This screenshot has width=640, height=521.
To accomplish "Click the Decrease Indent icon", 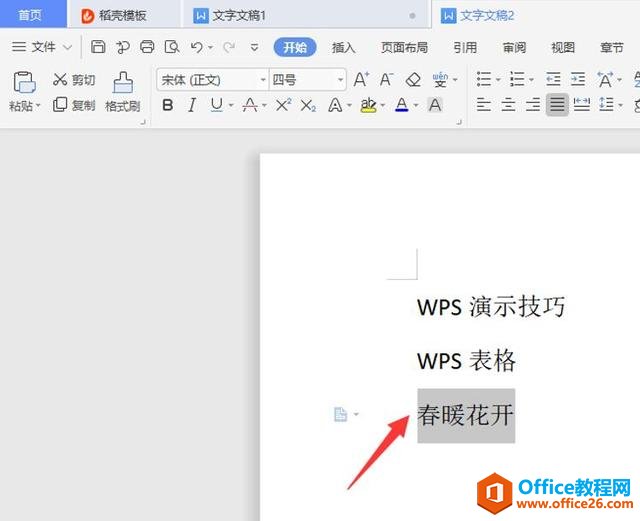I will pyautogui.click(x=553, y=79).
